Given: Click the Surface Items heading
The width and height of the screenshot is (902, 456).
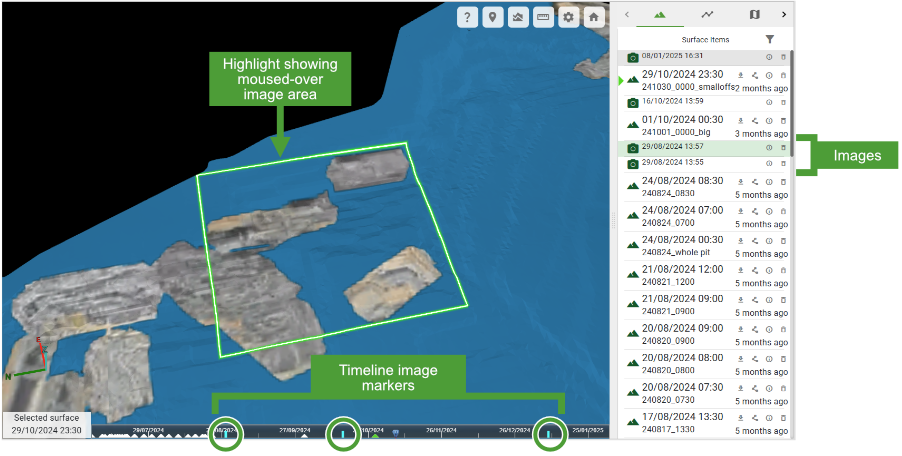Looking at the screenshot, I should coord(705,40).
